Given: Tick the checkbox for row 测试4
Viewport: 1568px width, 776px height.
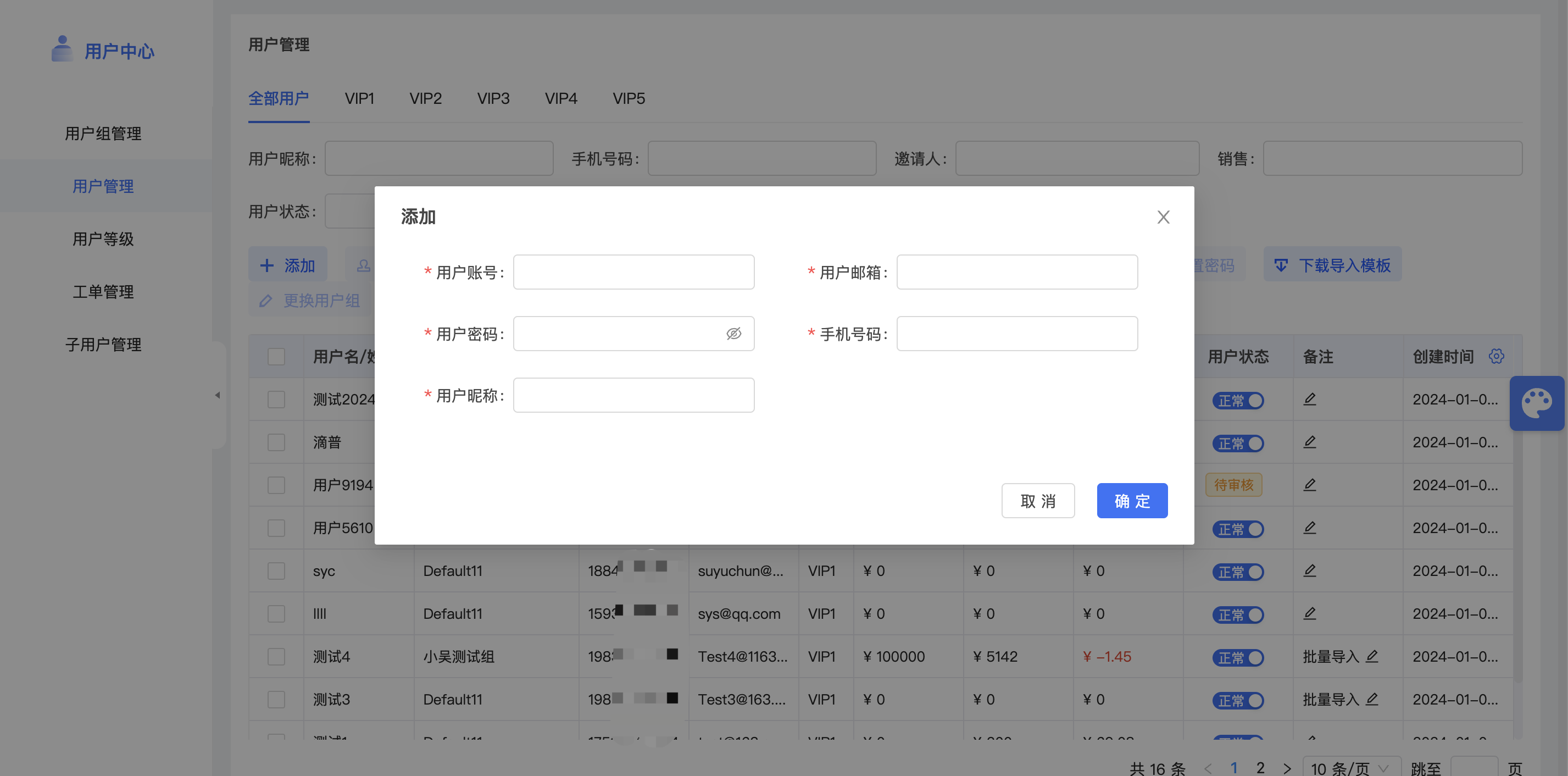Looking at the screenshot, I should [x=276, y=657].
